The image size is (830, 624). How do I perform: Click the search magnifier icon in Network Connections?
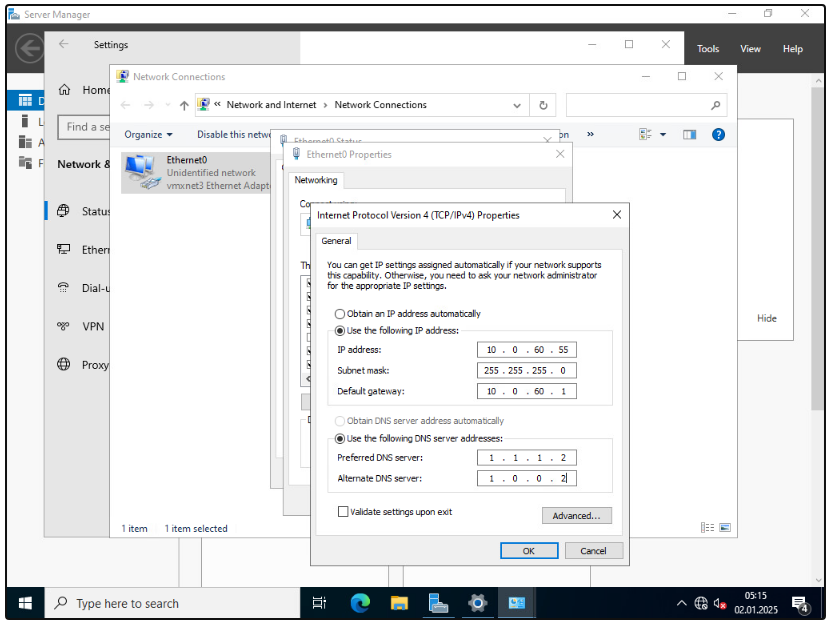coord(716,105)
